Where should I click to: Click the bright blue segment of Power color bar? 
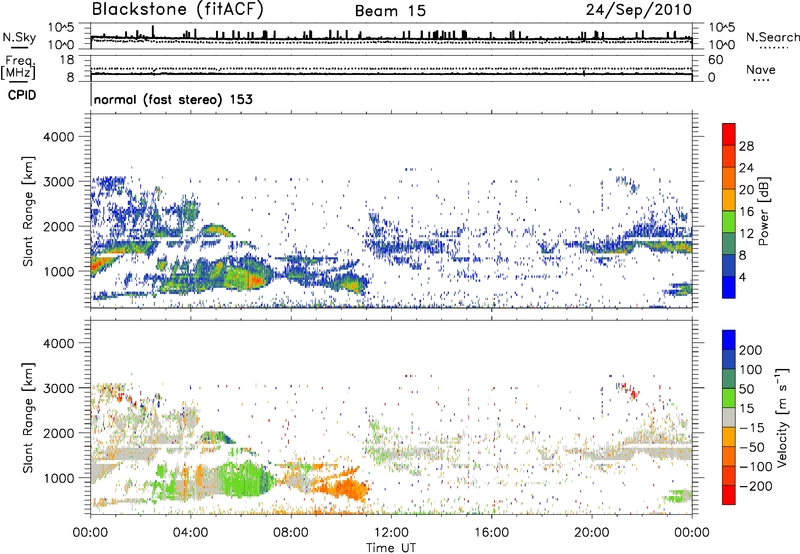pos(729,287)
